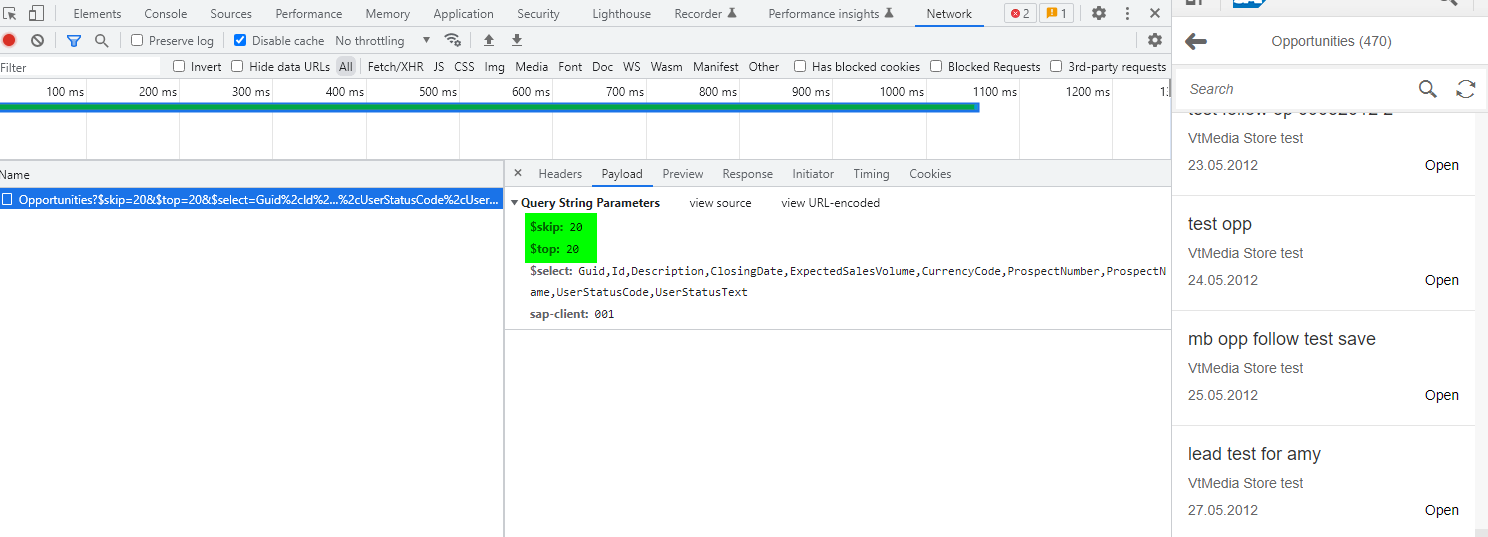
Task: Collapse the Query String Parameters section
Action: [515, 203]
